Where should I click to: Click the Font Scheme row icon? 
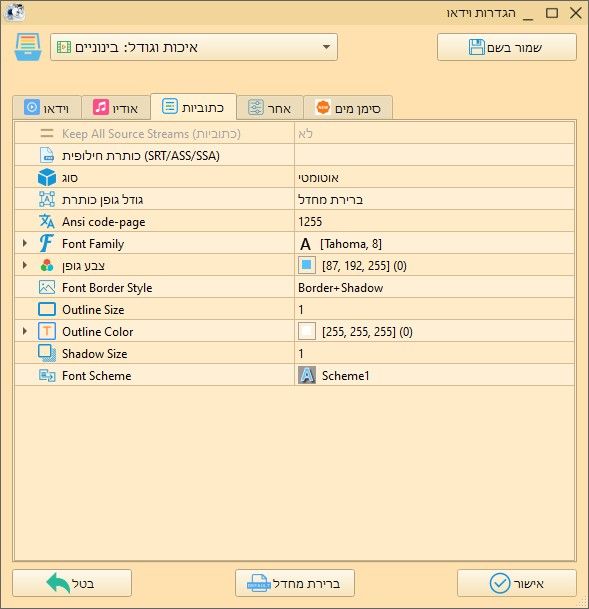[x=47, y=376]
